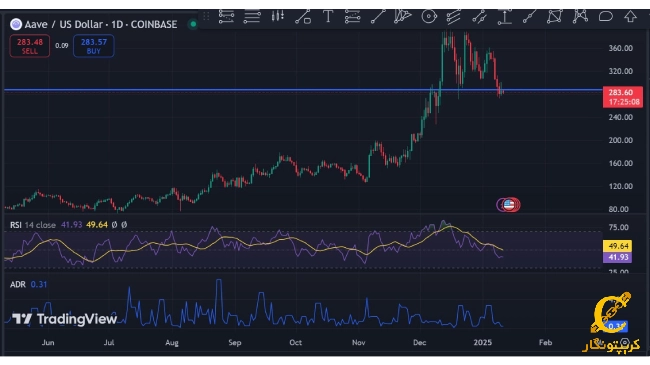Click the BUY 283.57 button
This screenshot has width=650, height=365.
point(94,46)
